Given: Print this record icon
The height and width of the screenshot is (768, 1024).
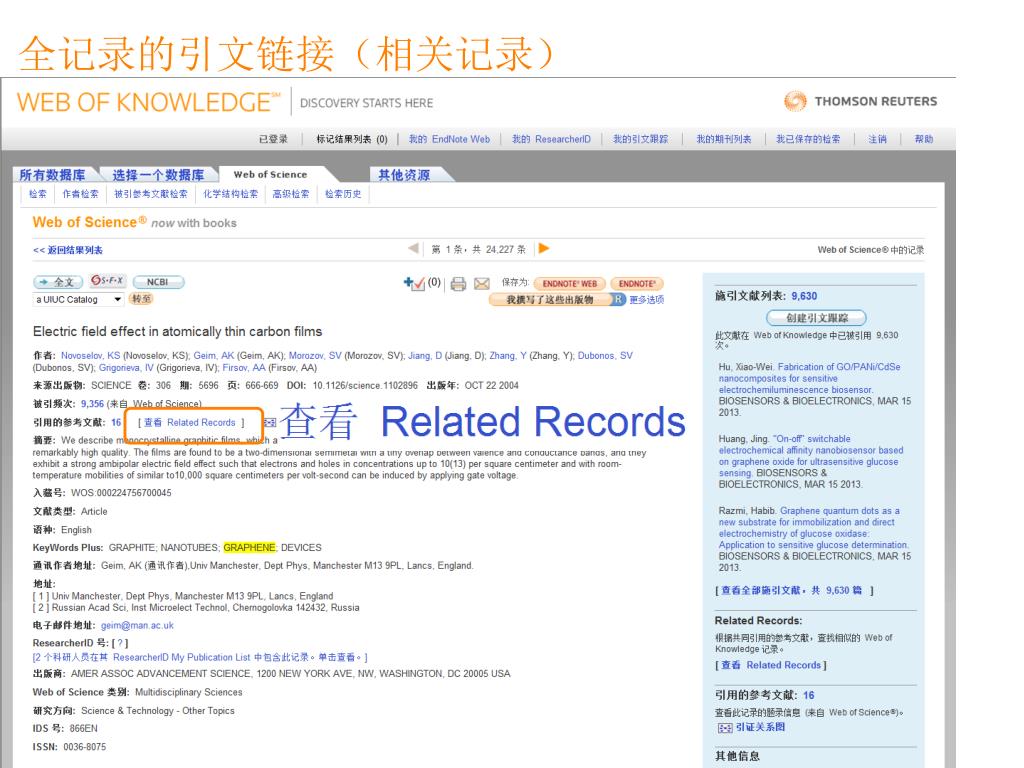Looking at the screenshot, I should tap(458, 283).
